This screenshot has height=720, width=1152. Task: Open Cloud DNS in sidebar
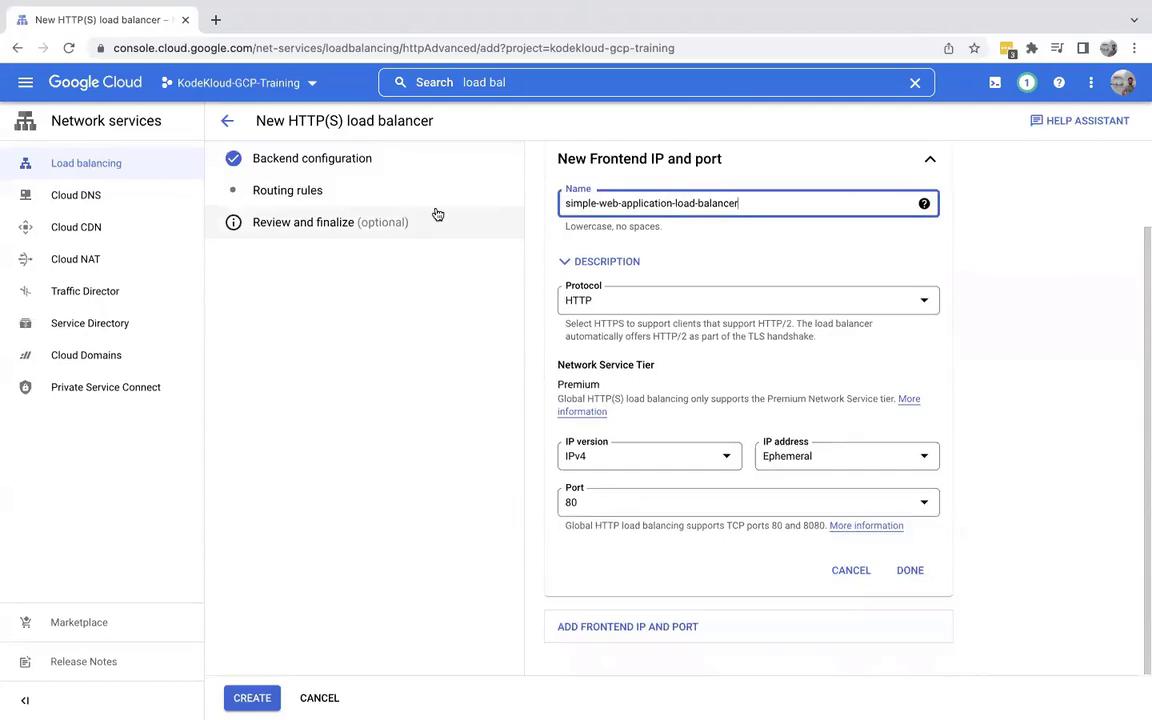76,195
